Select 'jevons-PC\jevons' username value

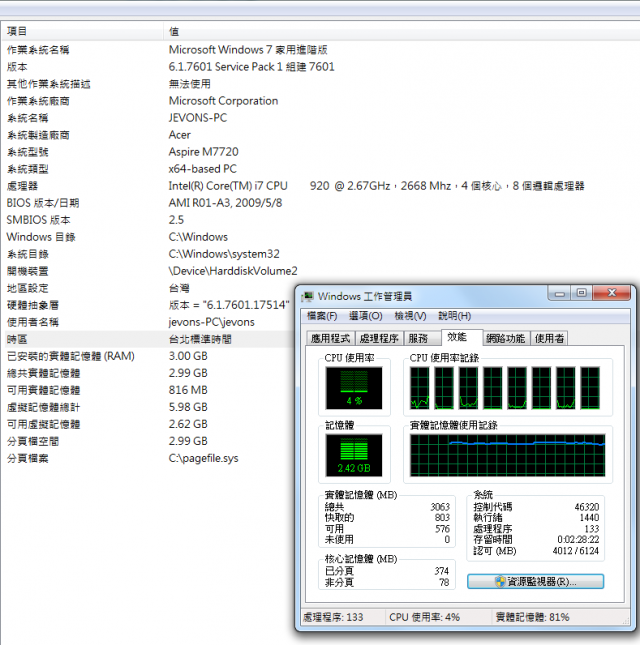click(x=211, y=322)
